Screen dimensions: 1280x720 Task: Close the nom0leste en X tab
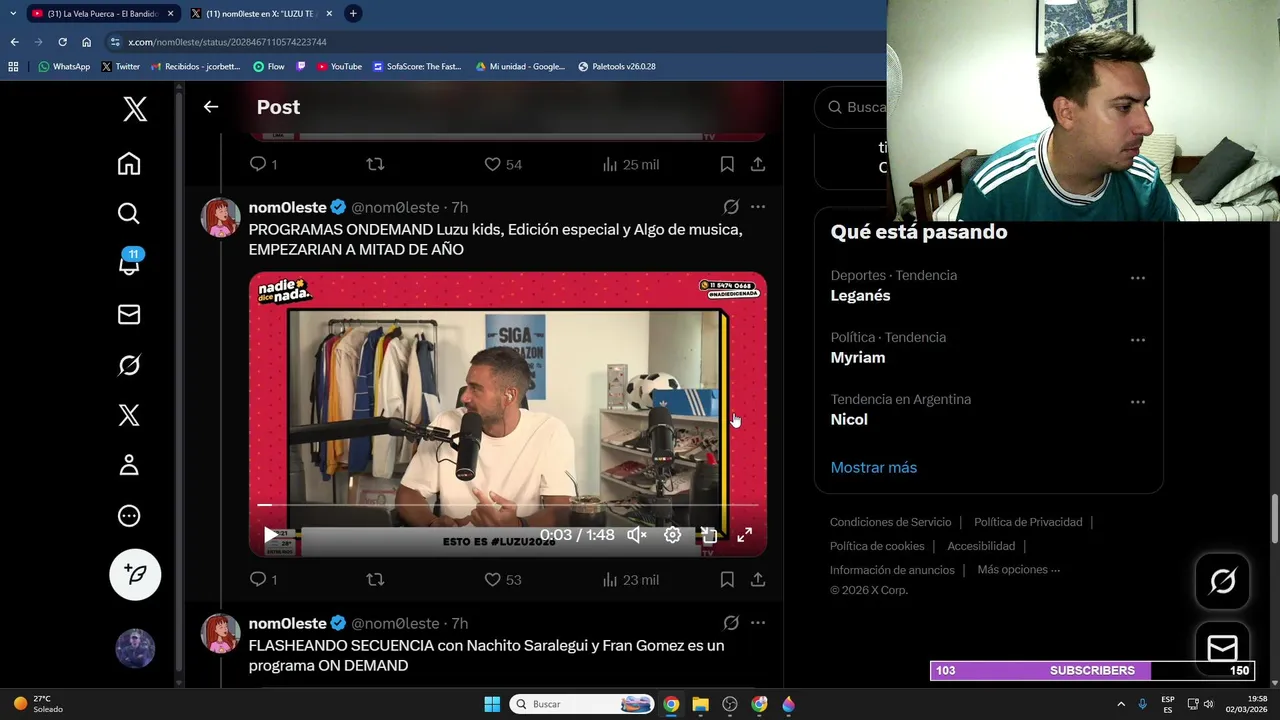pyautogui.click(x=329, y=14)
